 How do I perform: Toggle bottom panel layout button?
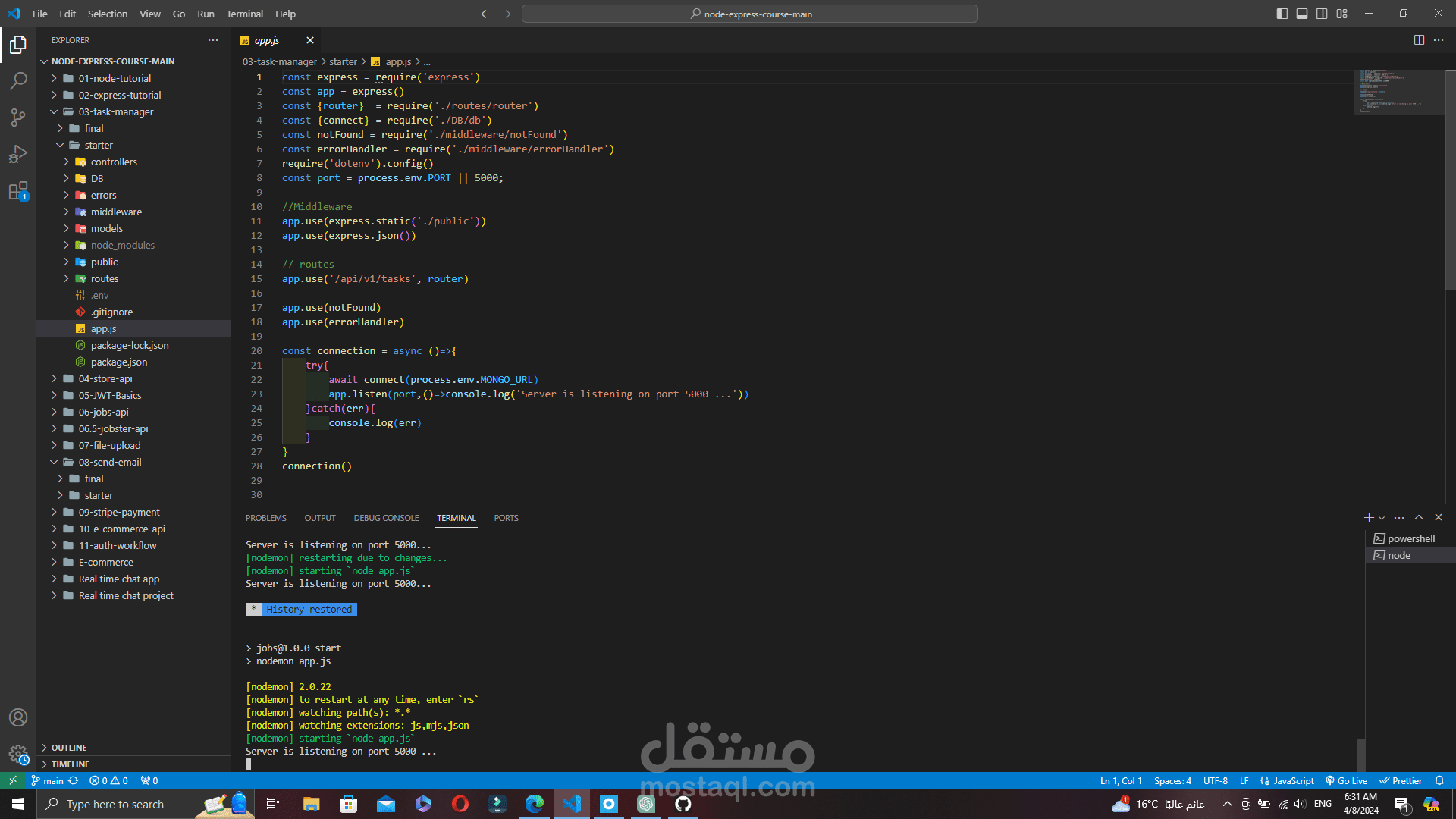pos(1302,14)
